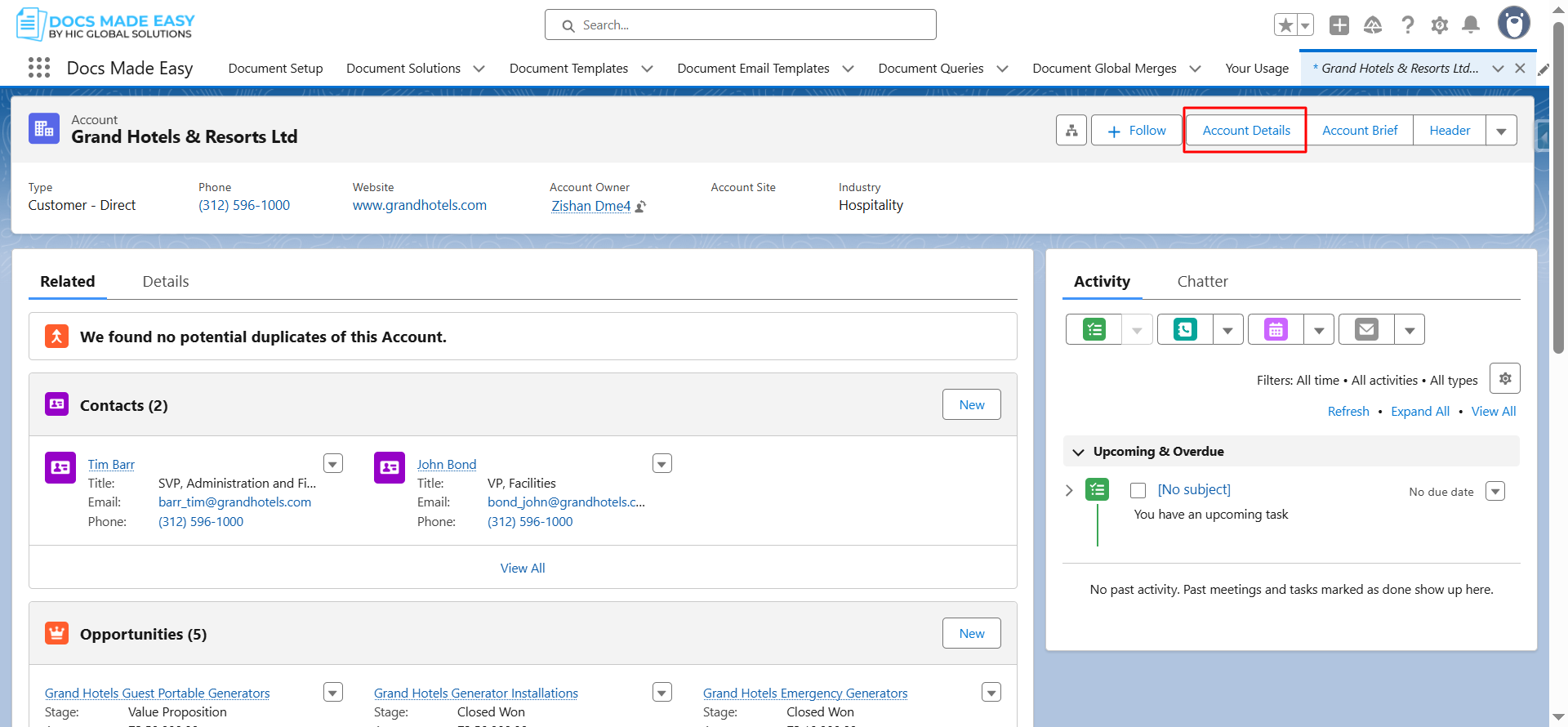Screen dimensions: 1568x727
Task: Click the Email envelope icon
Action: (1365, 330)
